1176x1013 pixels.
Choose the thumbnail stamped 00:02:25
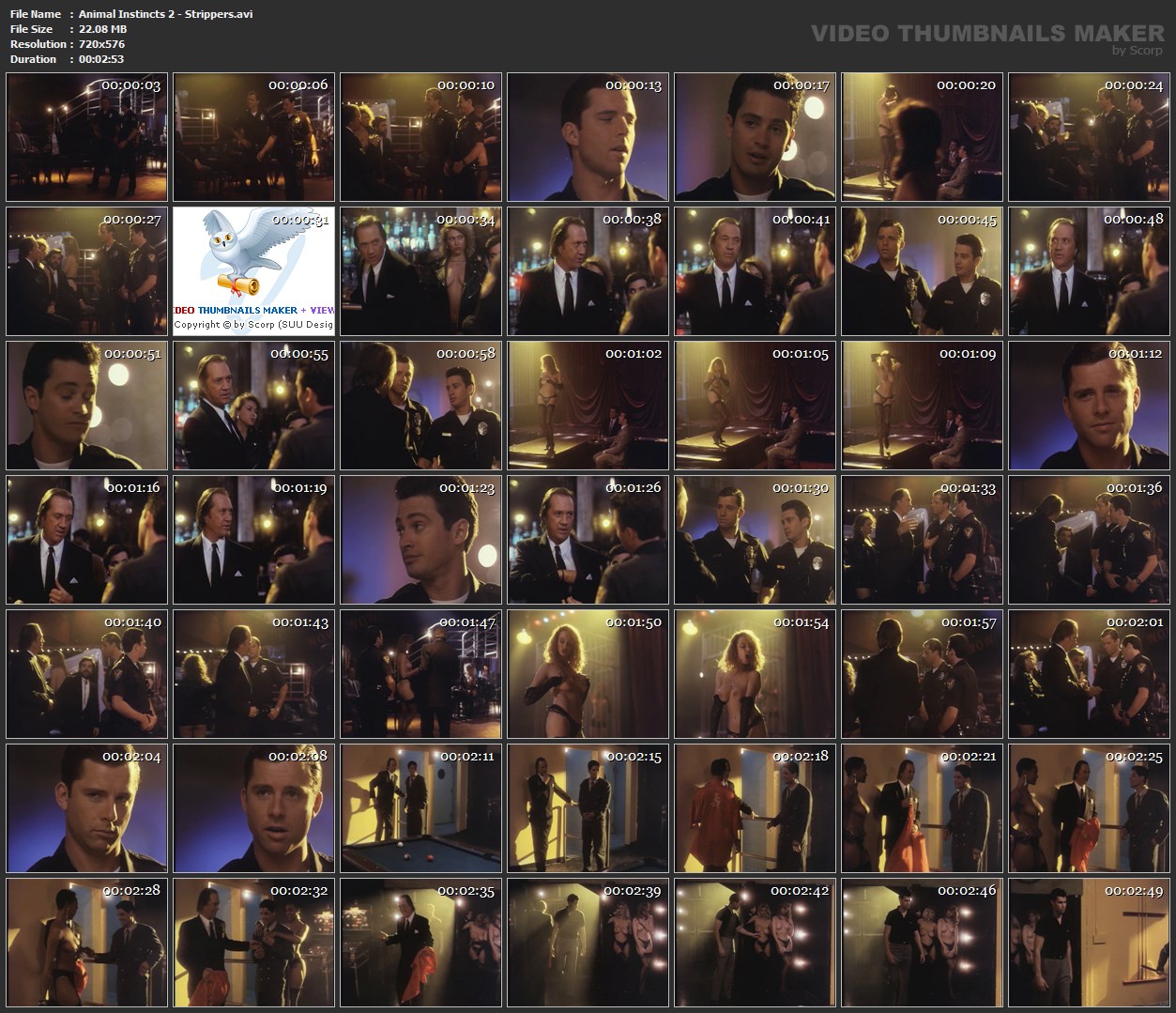coord(1090,808)
